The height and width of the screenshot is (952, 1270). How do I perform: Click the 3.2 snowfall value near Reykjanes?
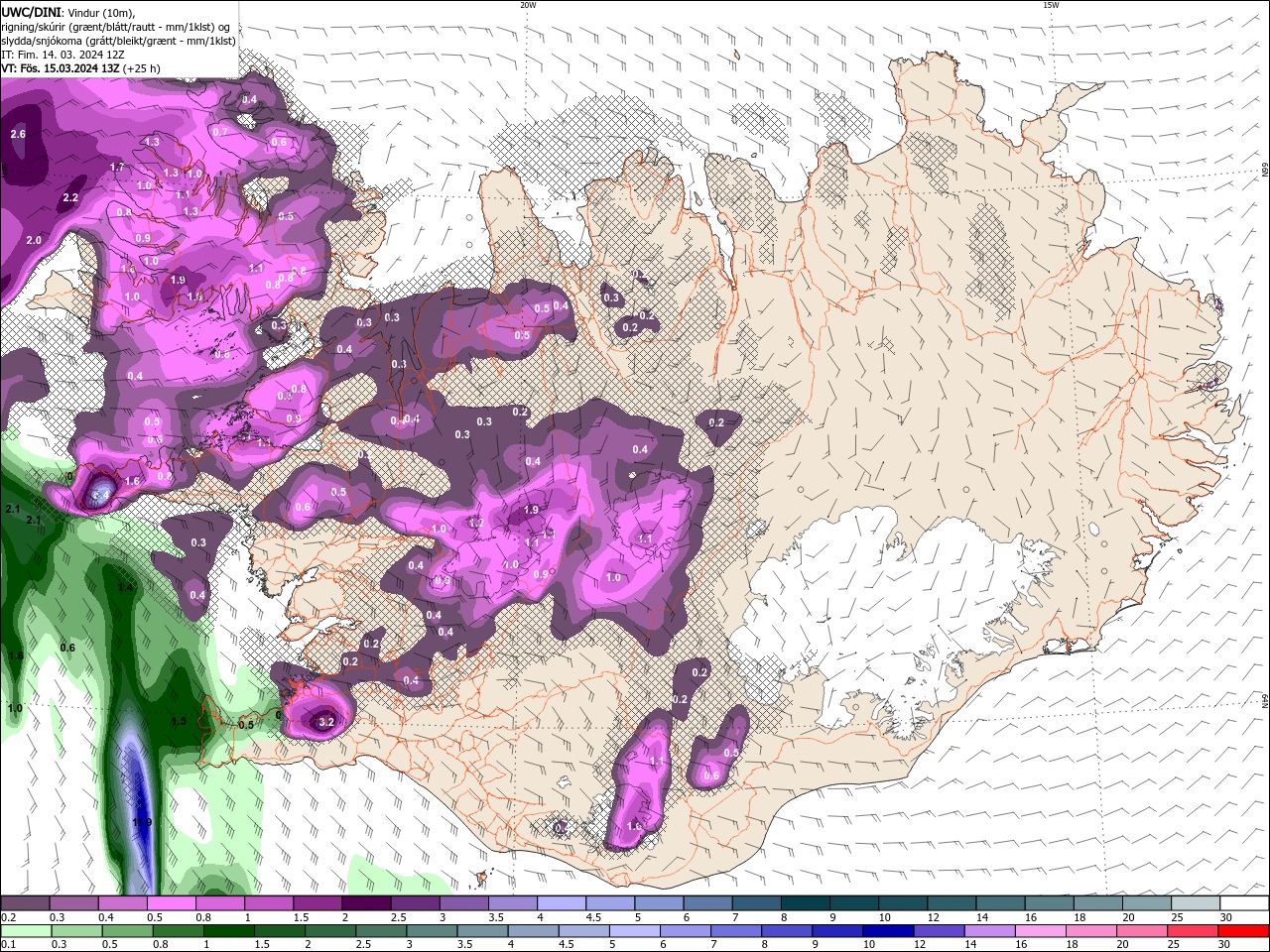click(326, 723)
